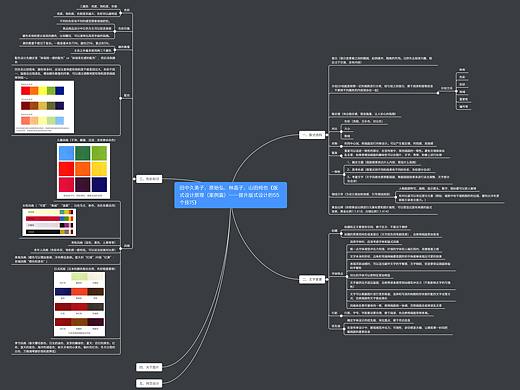The image size is (520, 390).
Task: Select the main branch node numbered 一
Action: tap(312, 135)
